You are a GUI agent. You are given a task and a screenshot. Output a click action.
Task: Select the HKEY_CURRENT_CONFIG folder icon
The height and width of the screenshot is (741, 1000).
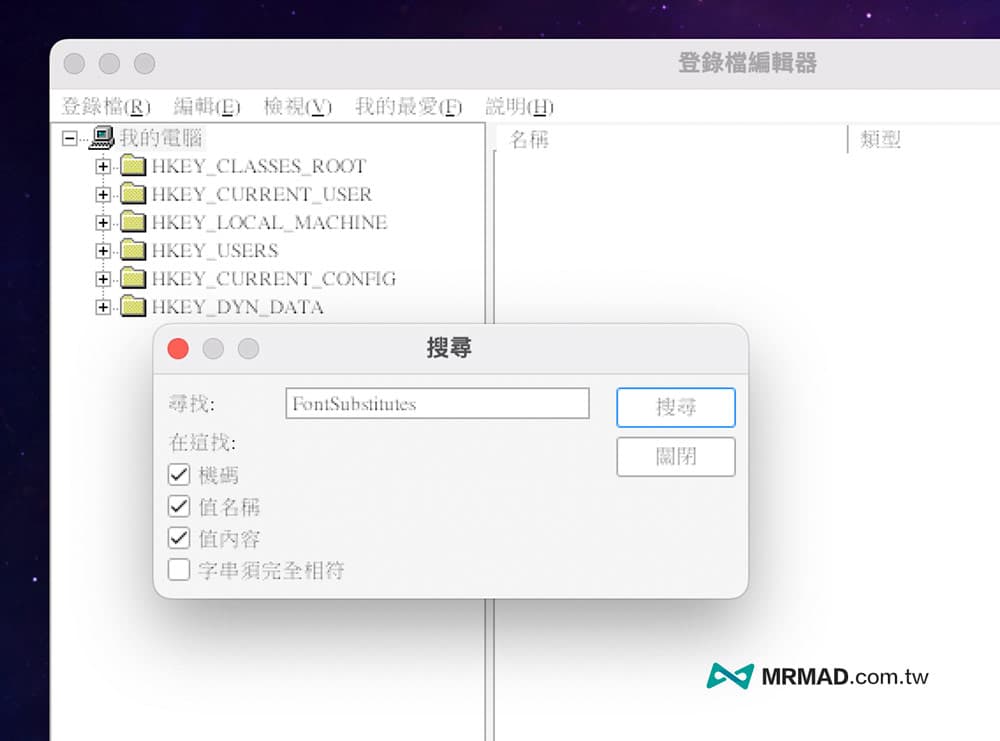tap(134, 279)
